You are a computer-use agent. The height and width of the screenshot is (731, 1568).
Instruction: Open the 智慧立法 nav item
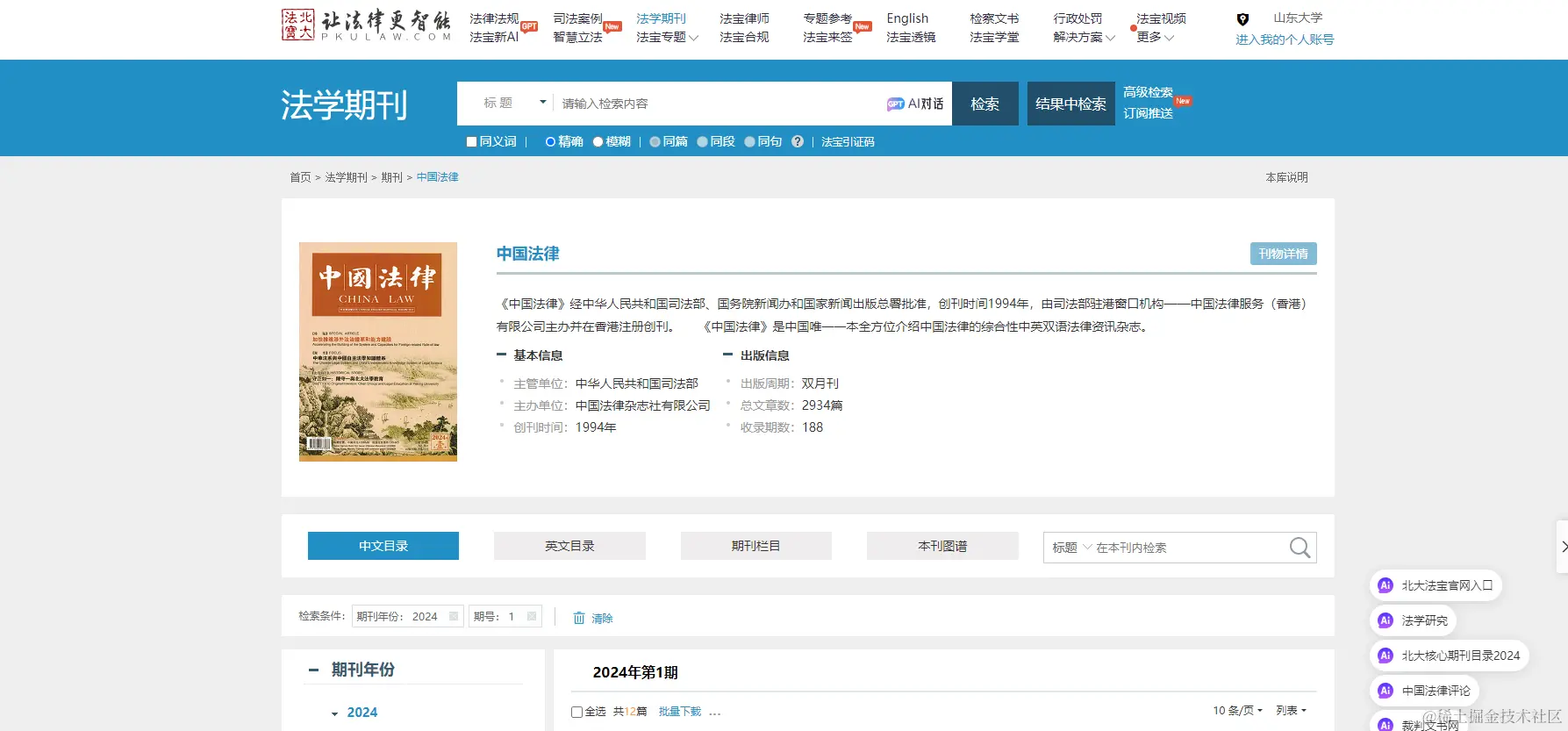(577, 37)
